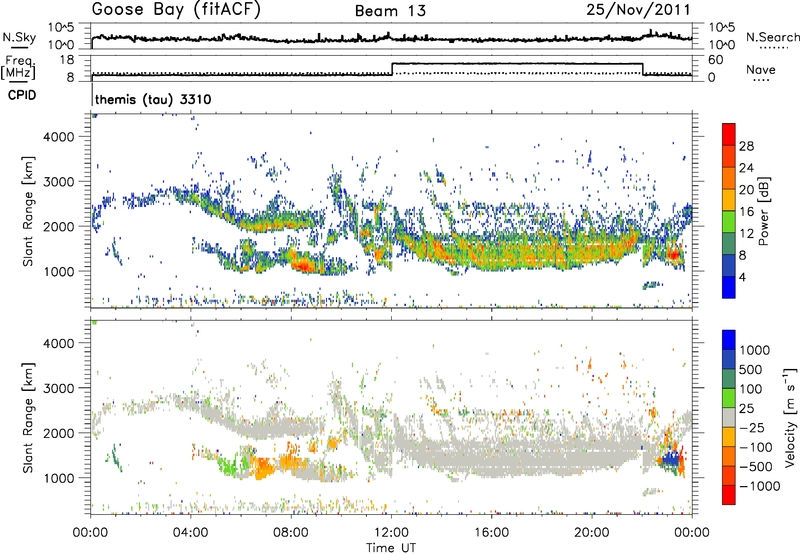The width and height of the screenshot is (800, 554).
Task: Click the "20:00" time axis label
Action: (x=591, y=533)
